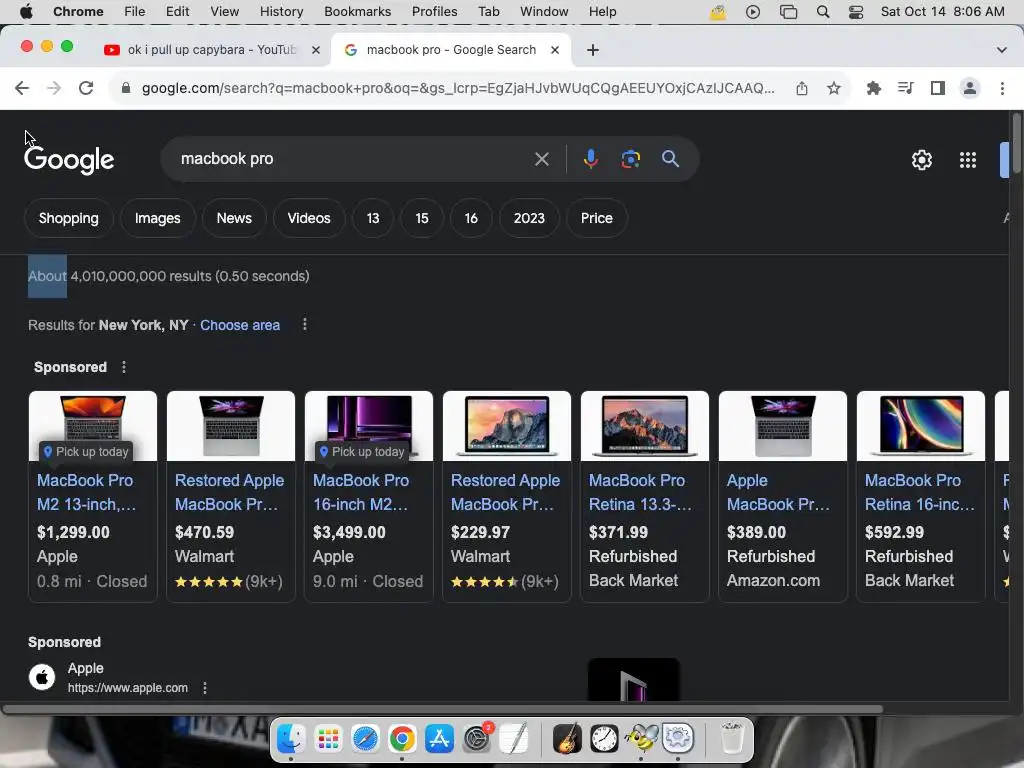Open the Google apps grid
Viewport: 1024px width, 768px height.
point(968,160)
